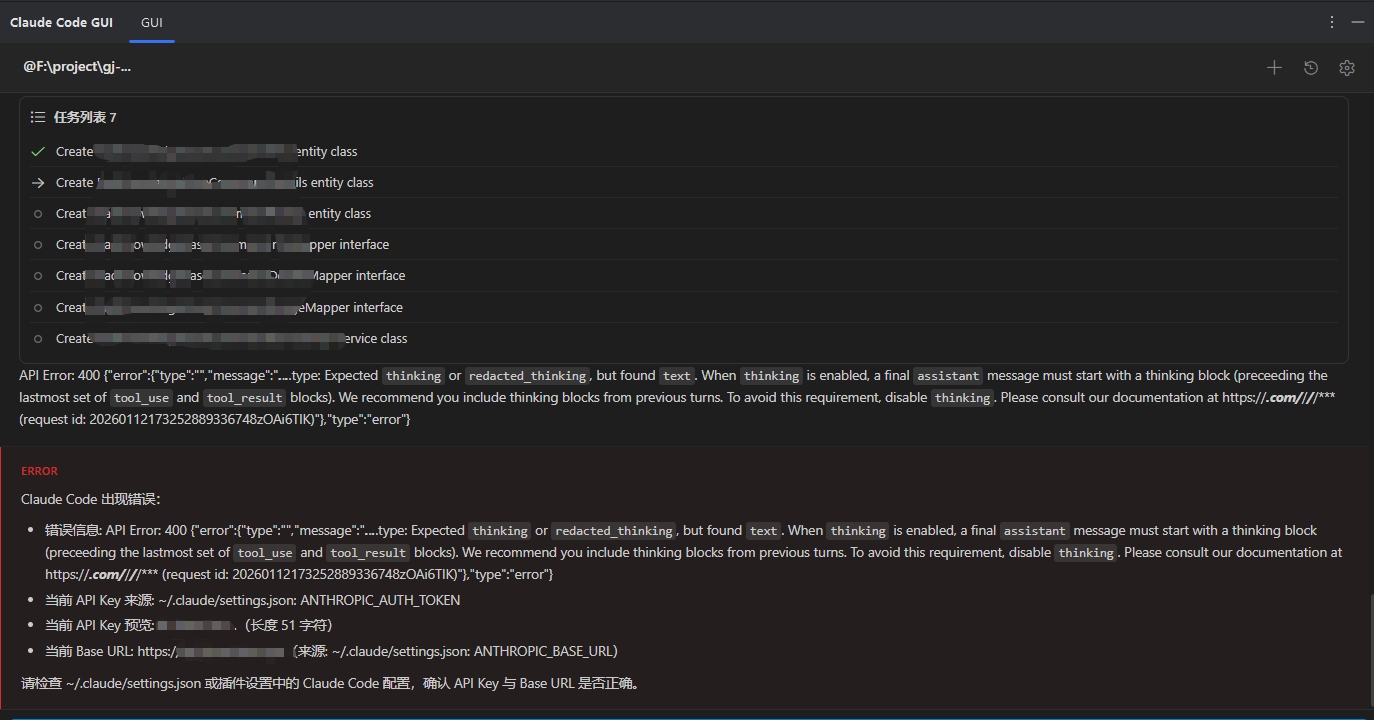The height and width of the screenshot is (720, 1374).
Task: Click the pending circle on third task
Action: point(38,214)
